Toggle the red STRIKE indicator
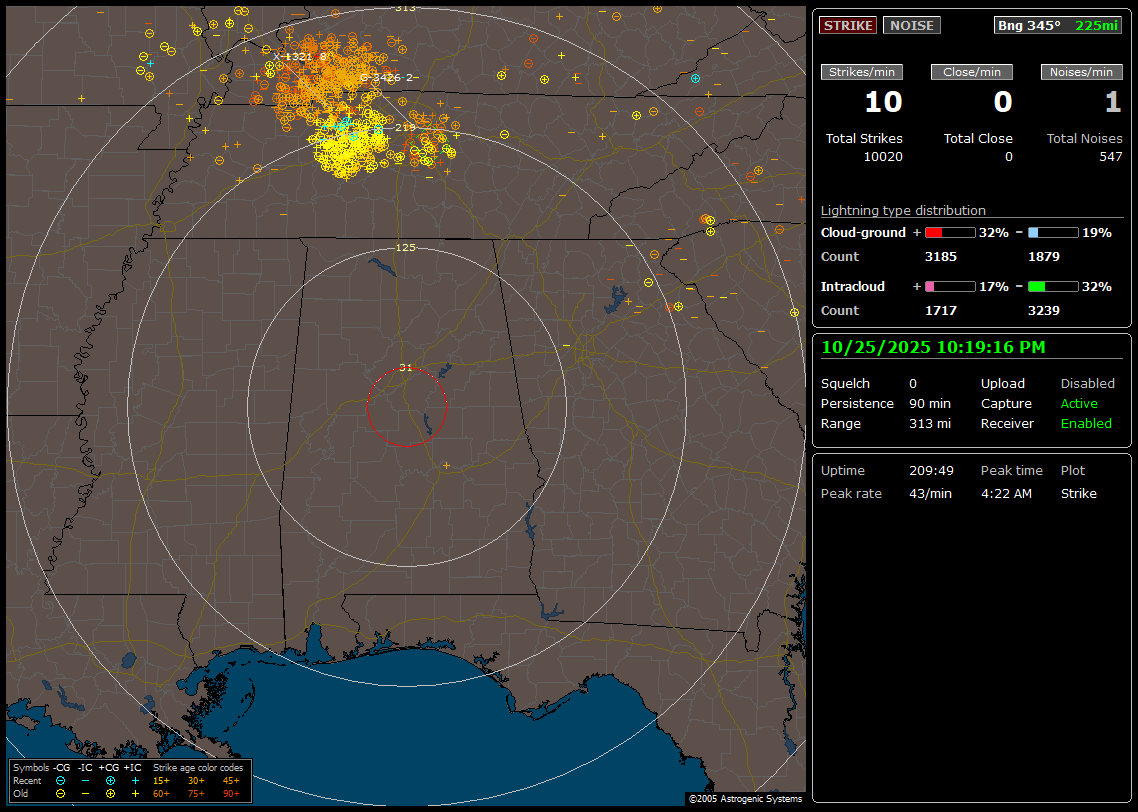 coord(848,26)
